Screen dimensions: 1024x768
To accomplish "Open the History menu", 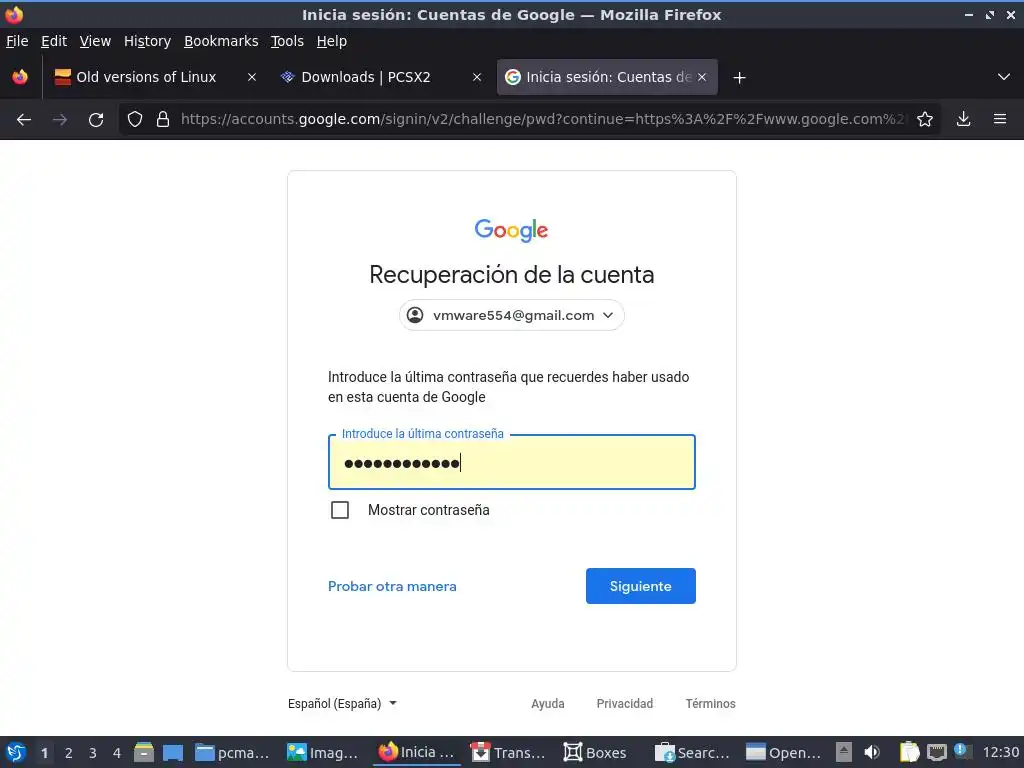I will [147, 41].
